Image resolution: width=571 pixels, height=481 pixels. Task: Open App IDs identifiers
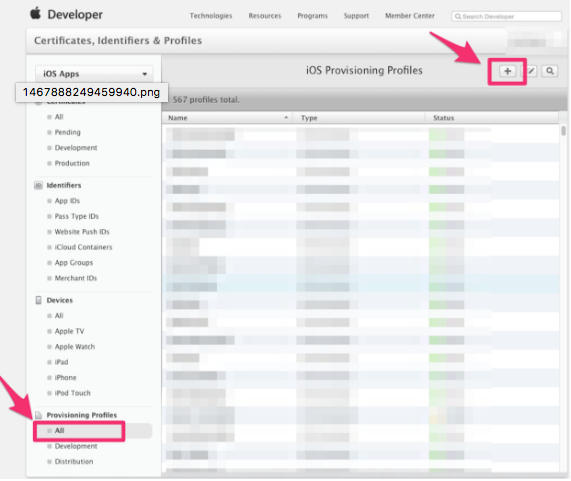point(67,201)
